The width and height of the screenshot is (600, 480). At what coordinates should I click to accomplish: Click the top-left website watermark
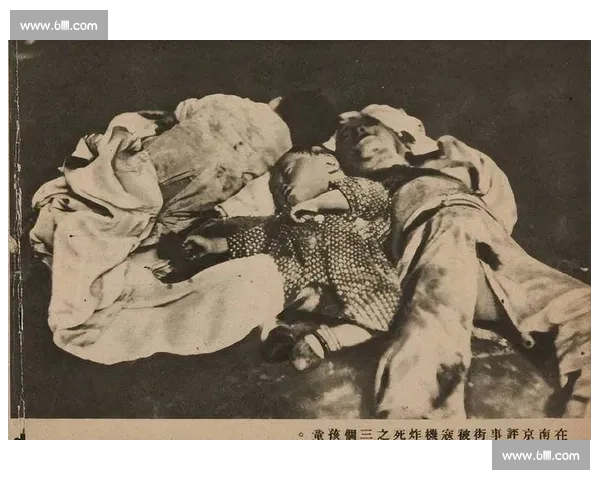pos(59,25)
